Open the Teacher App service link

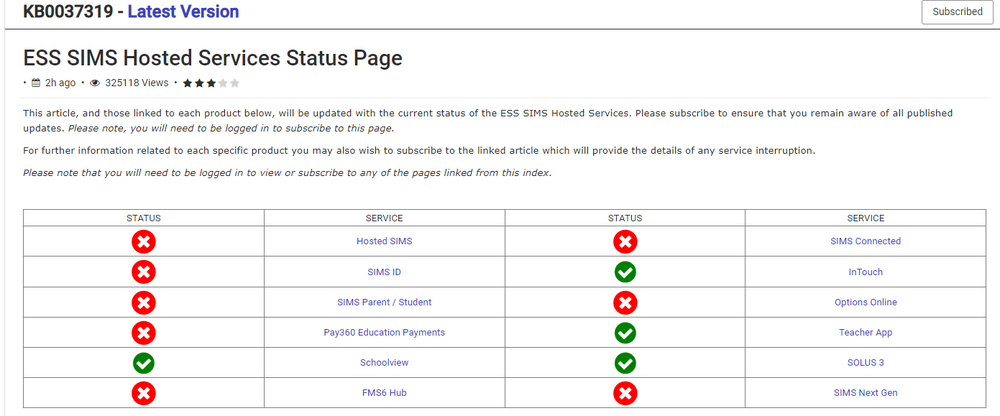coord(865,332)
